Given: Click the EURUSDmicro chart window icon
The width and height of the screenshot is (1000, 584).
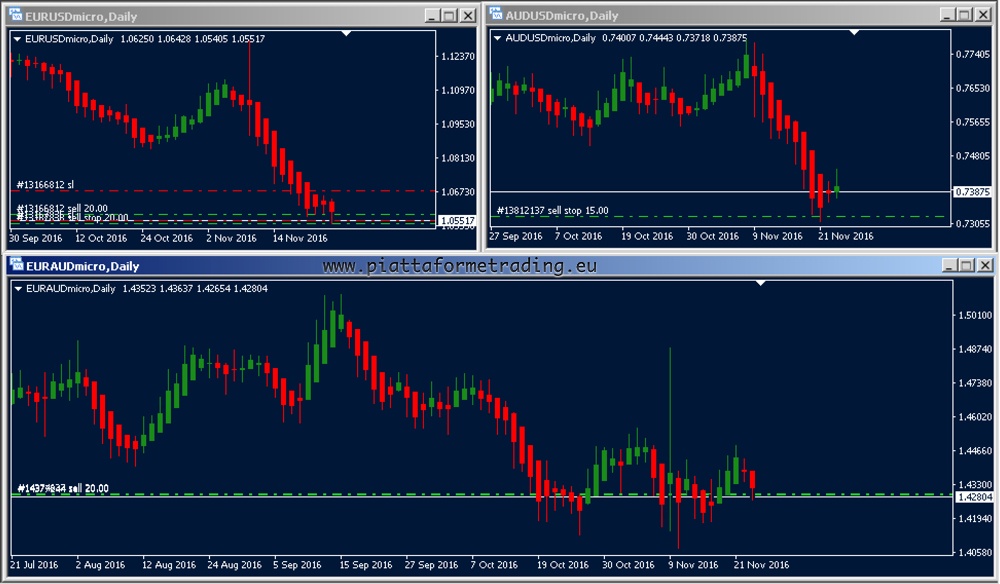Looking at the screenshot, I should (16, 15).
